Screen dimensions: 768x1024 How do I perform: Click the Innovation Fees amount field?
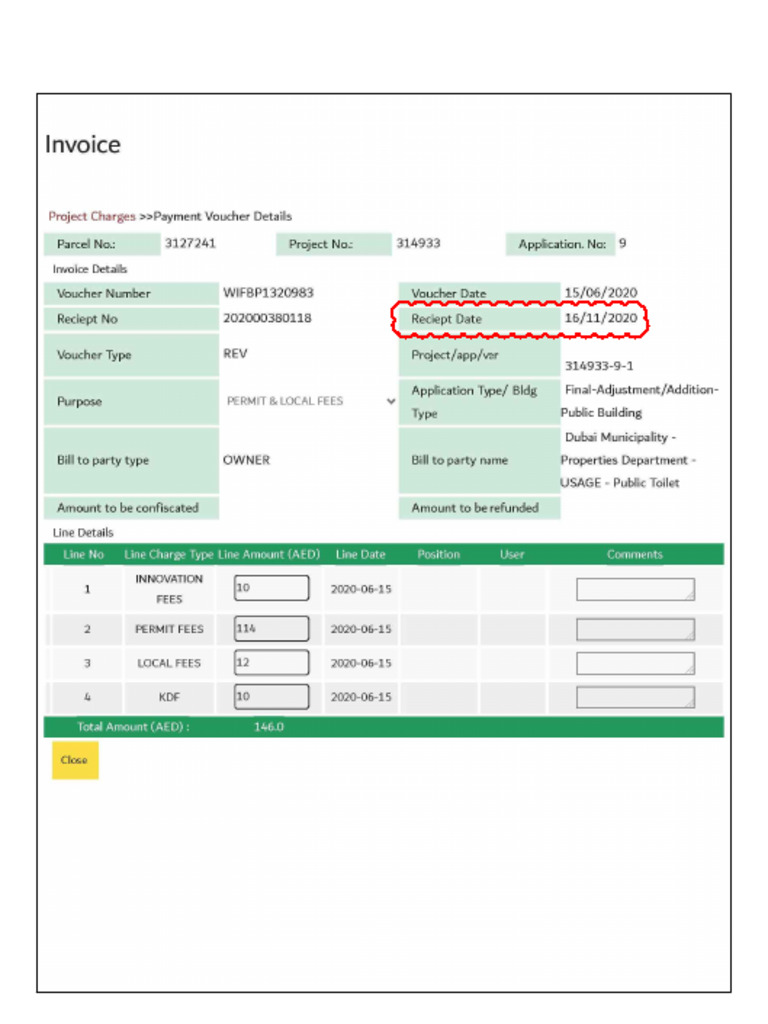[x=272, y=588]
